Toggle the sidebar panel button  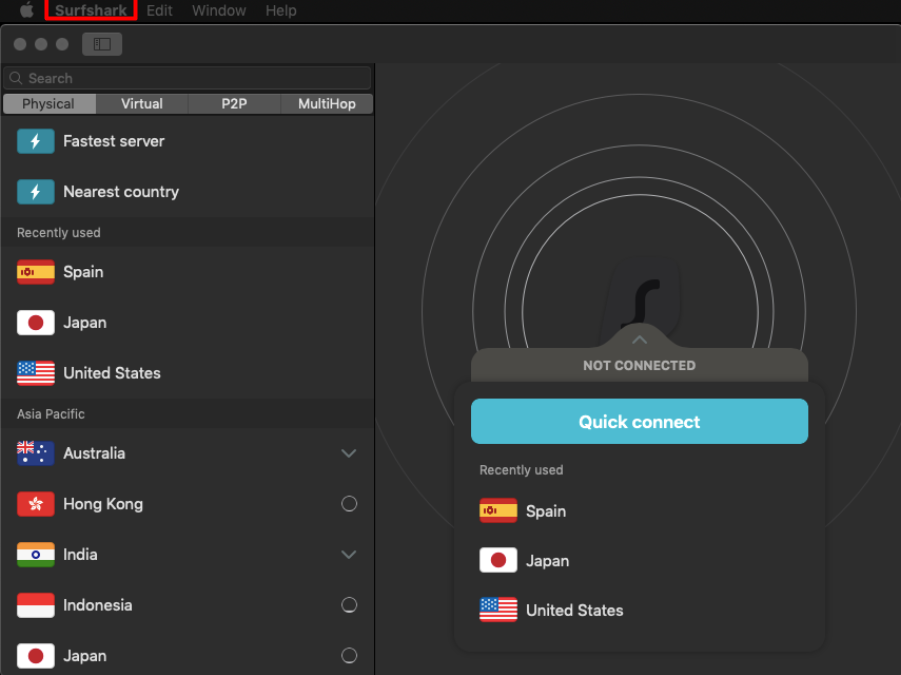click(x=102, y=44)
